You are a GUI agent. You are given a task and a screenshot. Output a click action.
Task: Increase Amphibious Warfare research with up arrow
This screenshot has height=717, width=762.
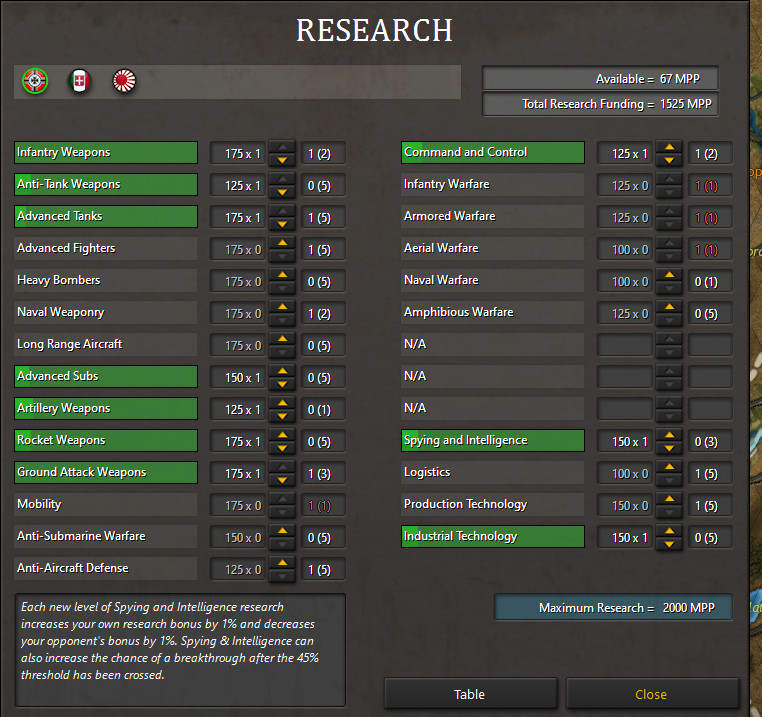669,307
